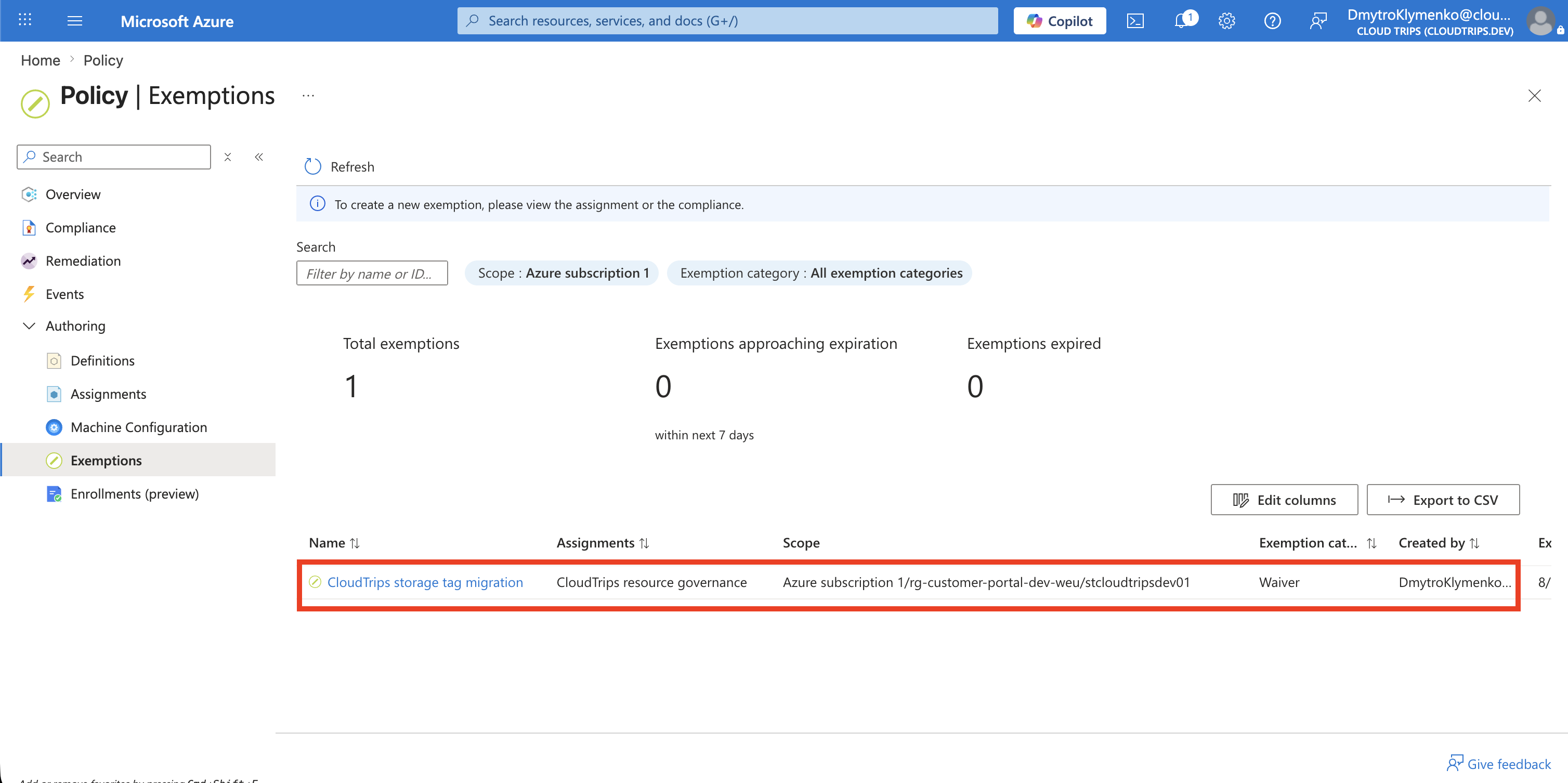The height and width of the screenshot is (783, 1568).
Task: Export the list to CSV
Action: [1443, 500]
